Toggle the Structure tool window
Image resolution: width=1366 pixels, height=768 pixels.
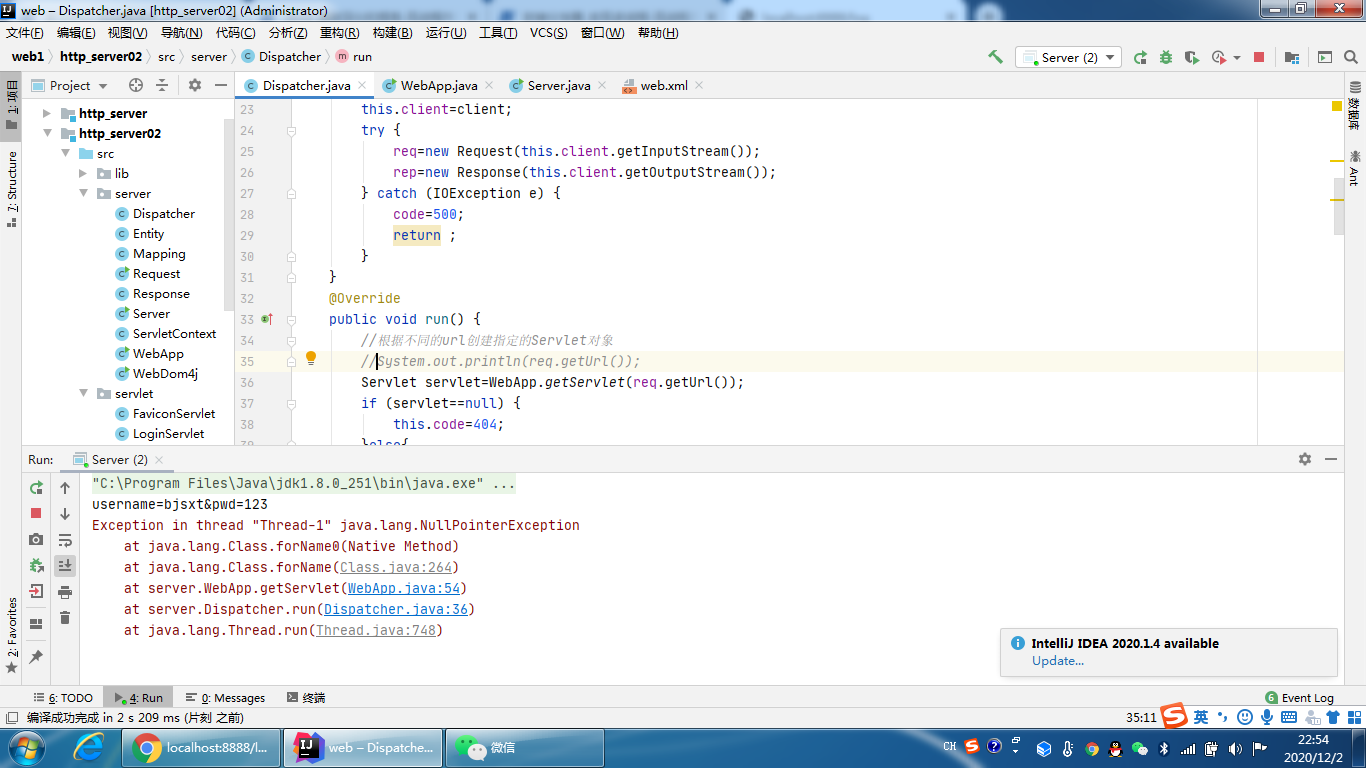(11, 190)
